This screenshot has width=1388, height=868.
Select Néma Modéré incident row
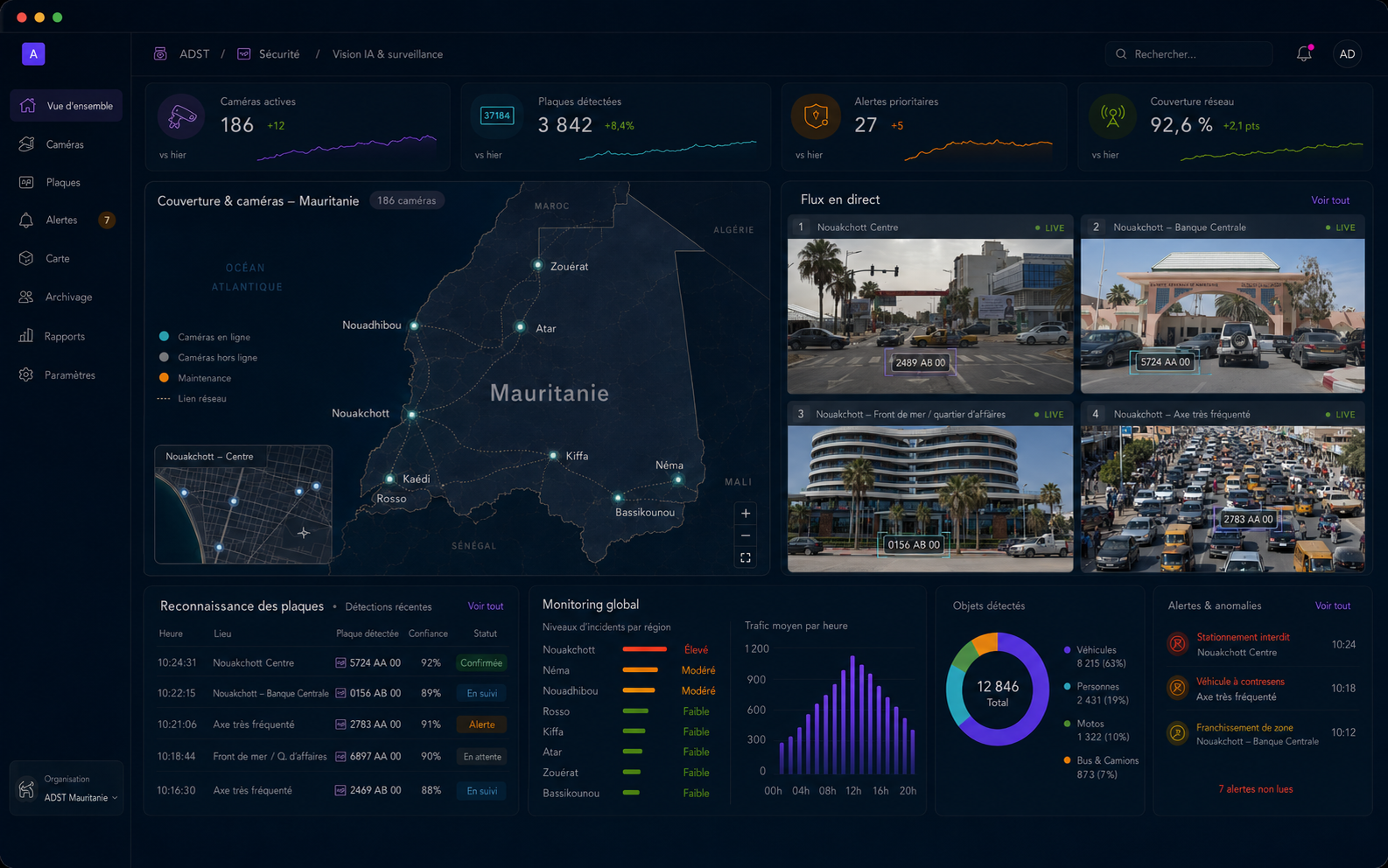629,670
